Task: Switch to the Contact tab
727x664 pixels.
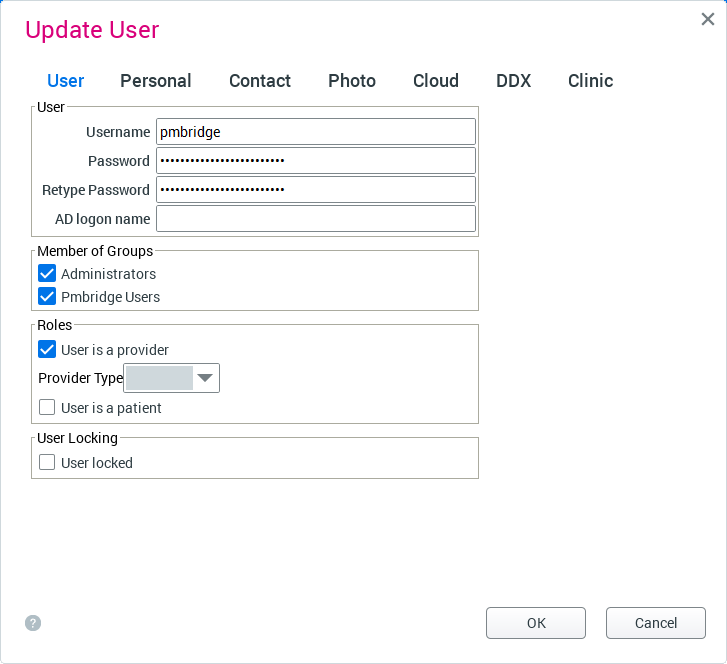Action: point(259,81)
